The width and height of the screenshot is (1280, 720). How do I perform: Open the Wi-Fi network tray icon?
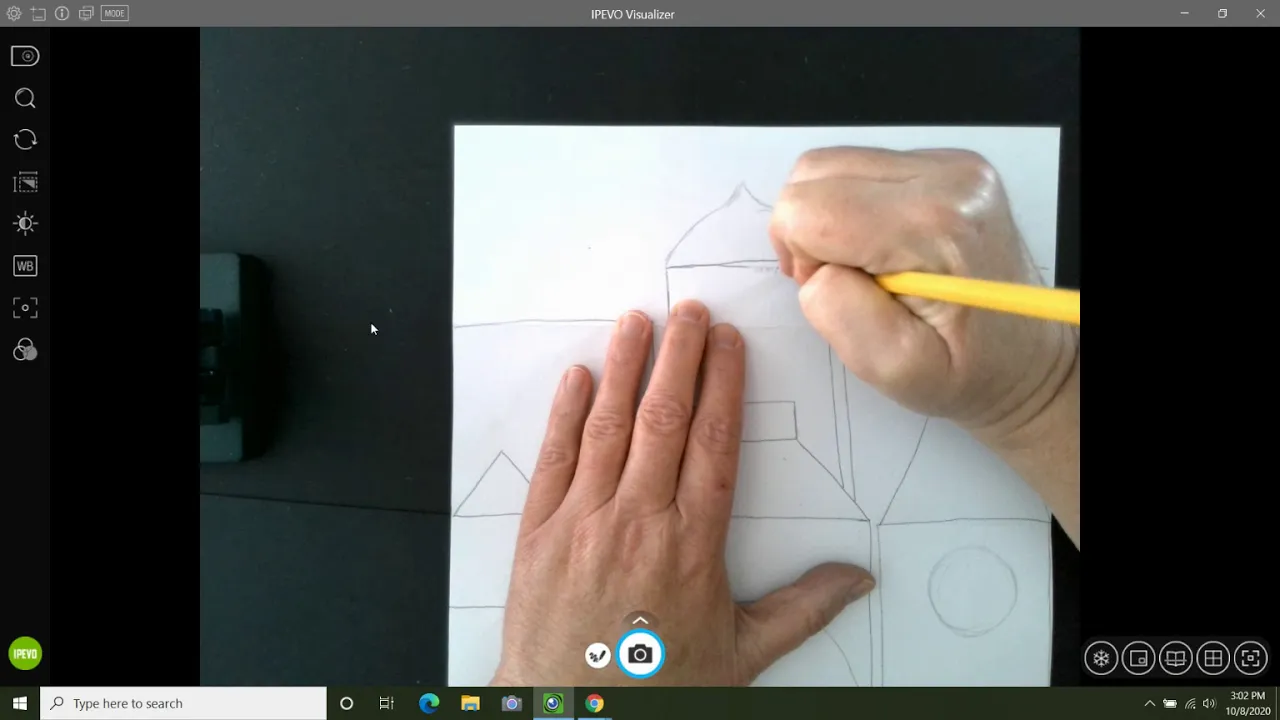[x=1190, y=703]
